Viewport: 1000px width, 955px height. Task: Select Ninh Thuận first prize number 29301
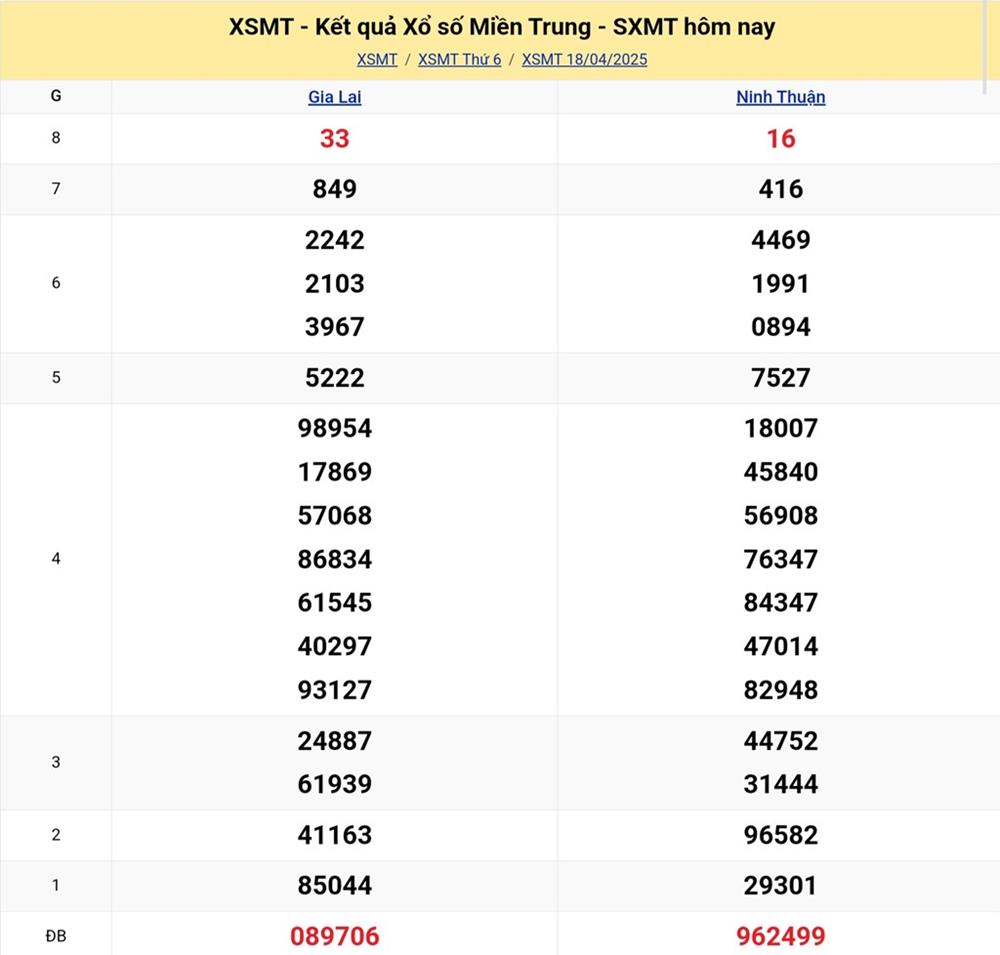[780, 885]
